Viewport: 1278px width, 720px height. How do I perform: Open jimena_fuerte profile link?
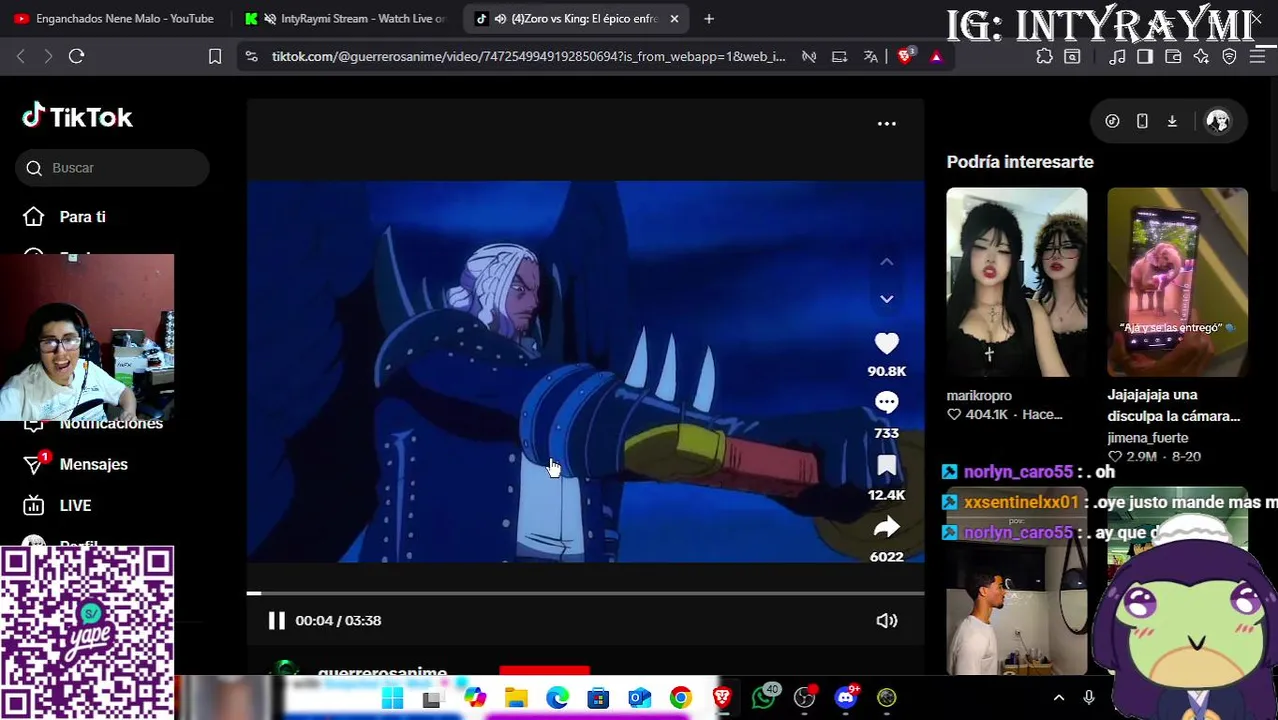tap(1147, 438)
